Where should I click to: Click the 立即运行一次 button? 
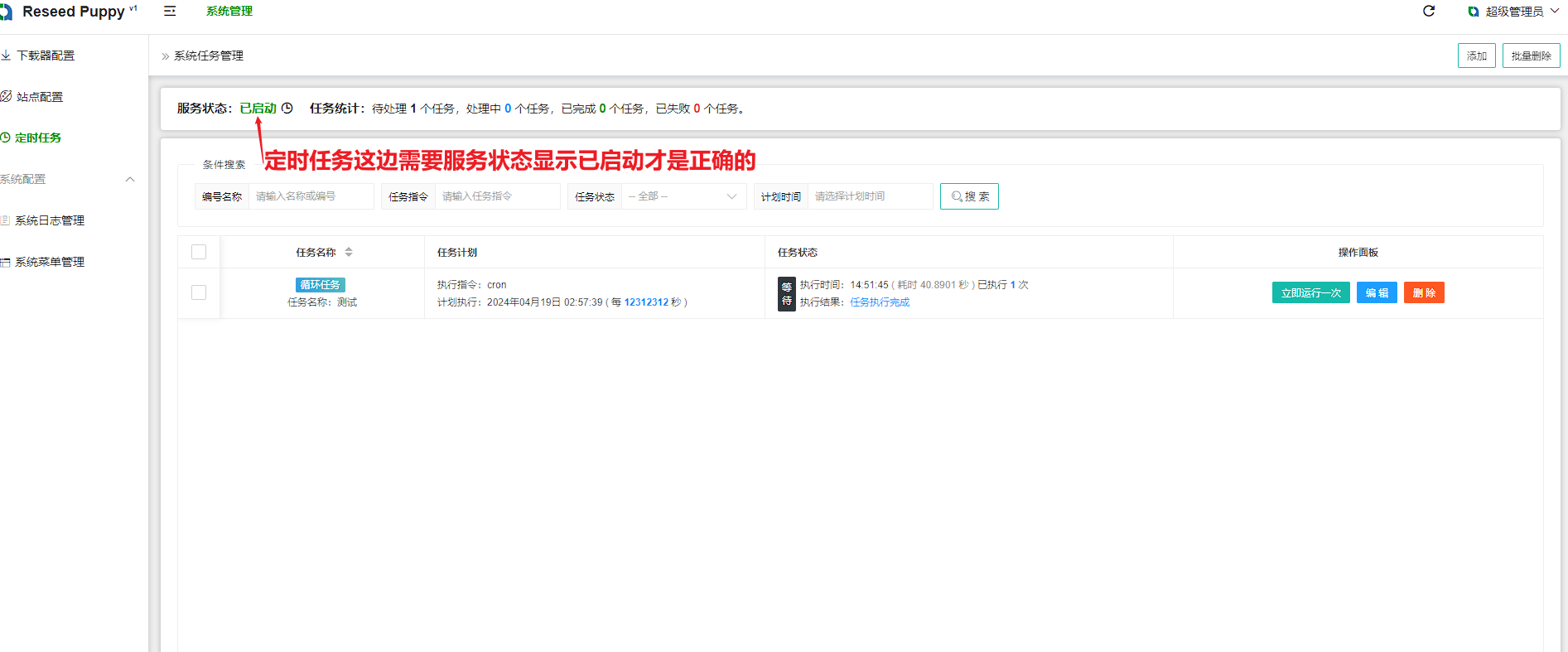[x=1310, y=292]
